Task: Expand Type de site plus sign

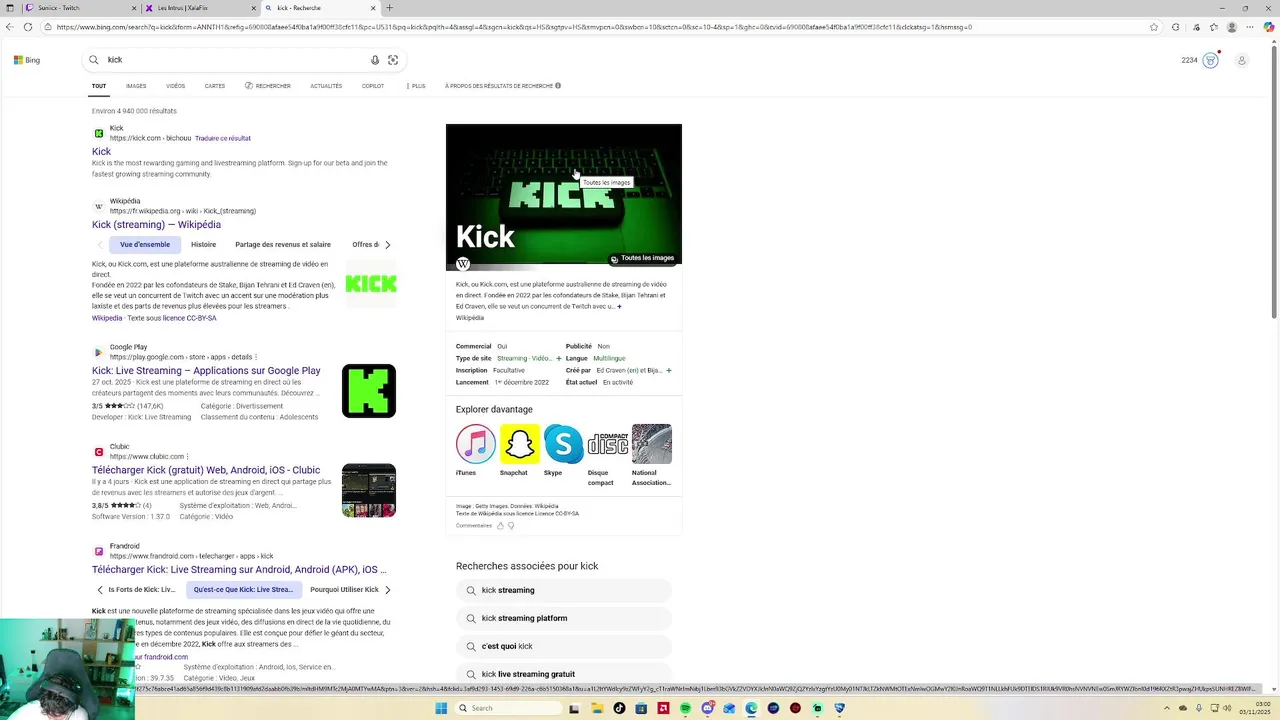Action: pos(559,358)
